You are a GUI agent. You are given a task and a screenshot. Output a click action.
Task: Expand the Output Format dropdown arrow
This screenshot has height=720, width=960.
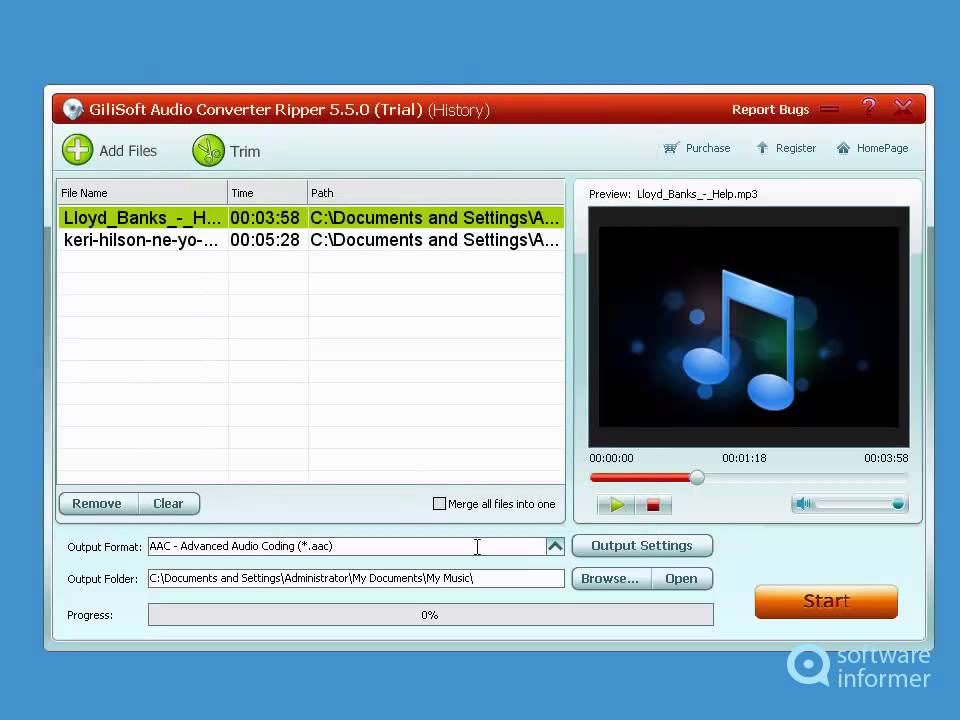tap(555, 546)
